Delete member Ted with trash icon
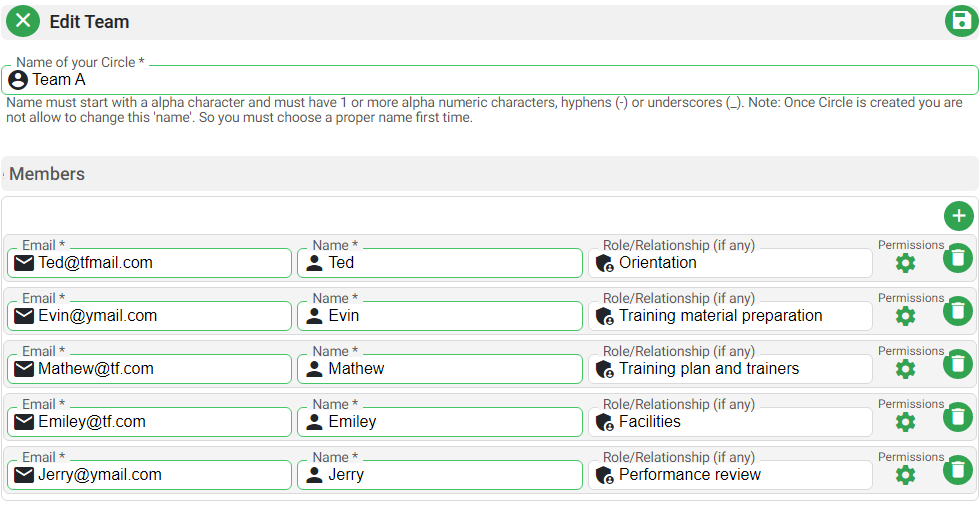Image resolution: width=980 pixels, height=508 pixels. [958, 259]
